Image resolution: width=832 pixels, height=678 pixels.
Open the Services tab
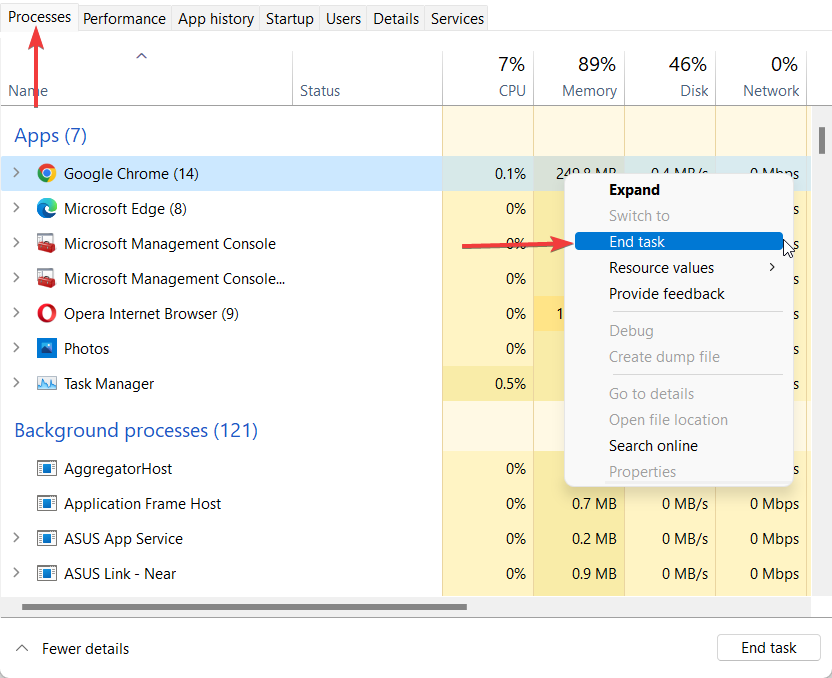click(x=456, y=18)
